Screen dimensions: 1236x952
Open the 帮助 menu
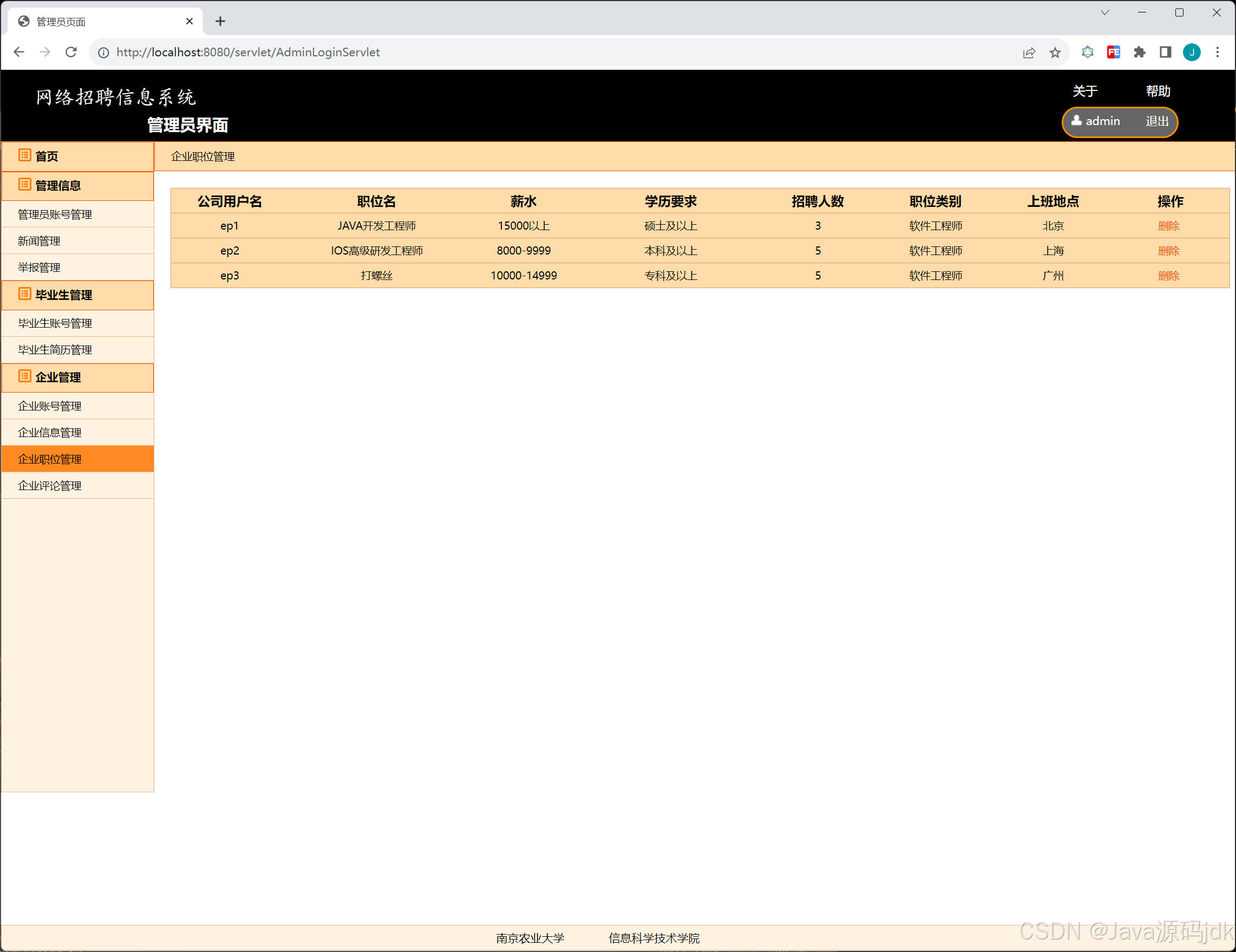pos(1158,91)
